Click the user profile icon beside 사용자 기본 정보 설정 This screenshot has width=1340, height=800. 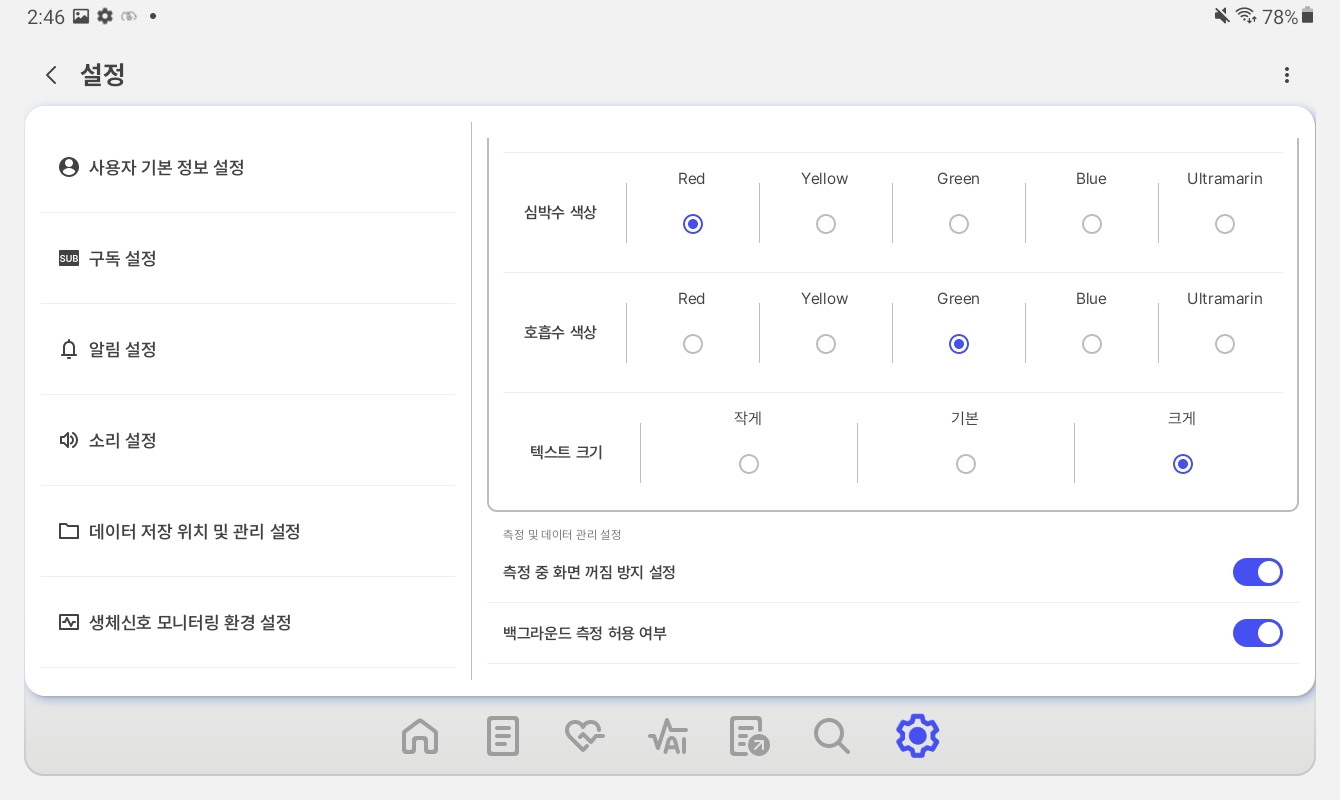tap(69, 167)
